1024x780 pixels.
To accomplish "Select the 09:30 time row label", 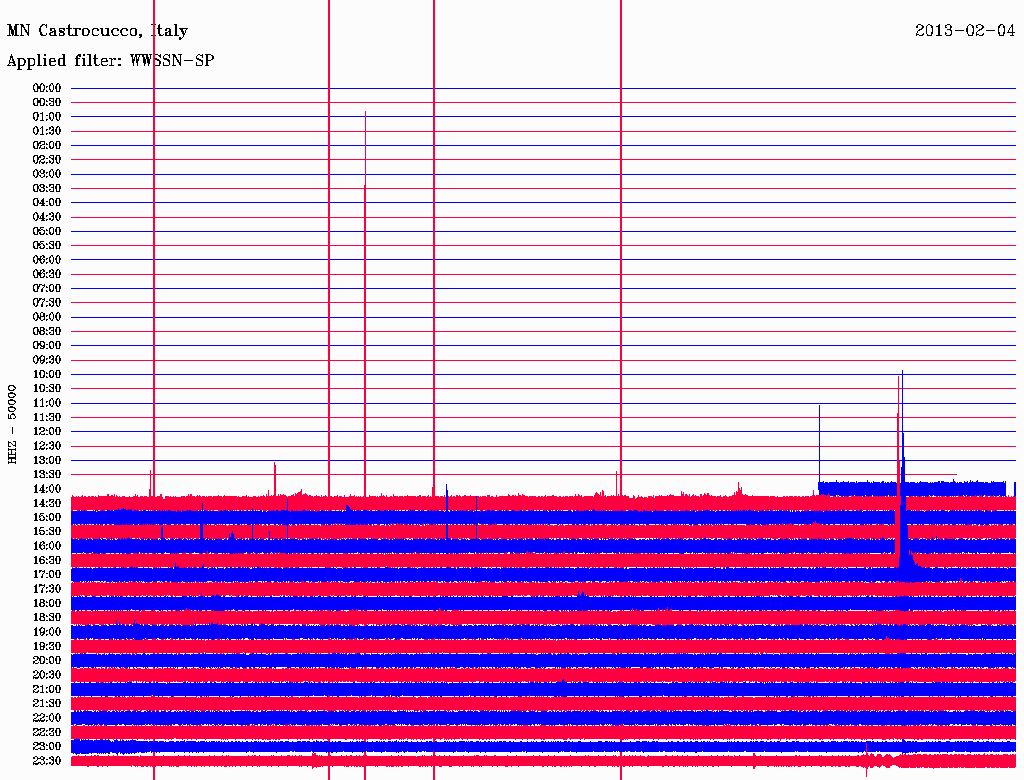I will [47, 360].
